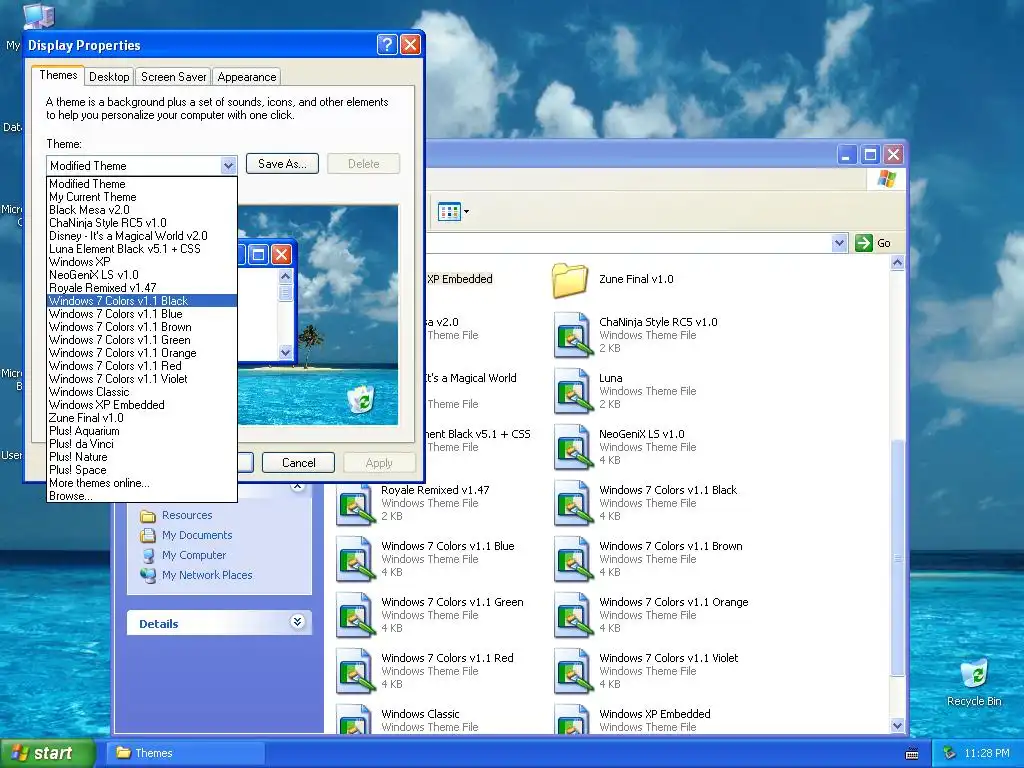Choose Browse... in theme list
Viewport: 1024px width, 768px height.
click(142, 496)
